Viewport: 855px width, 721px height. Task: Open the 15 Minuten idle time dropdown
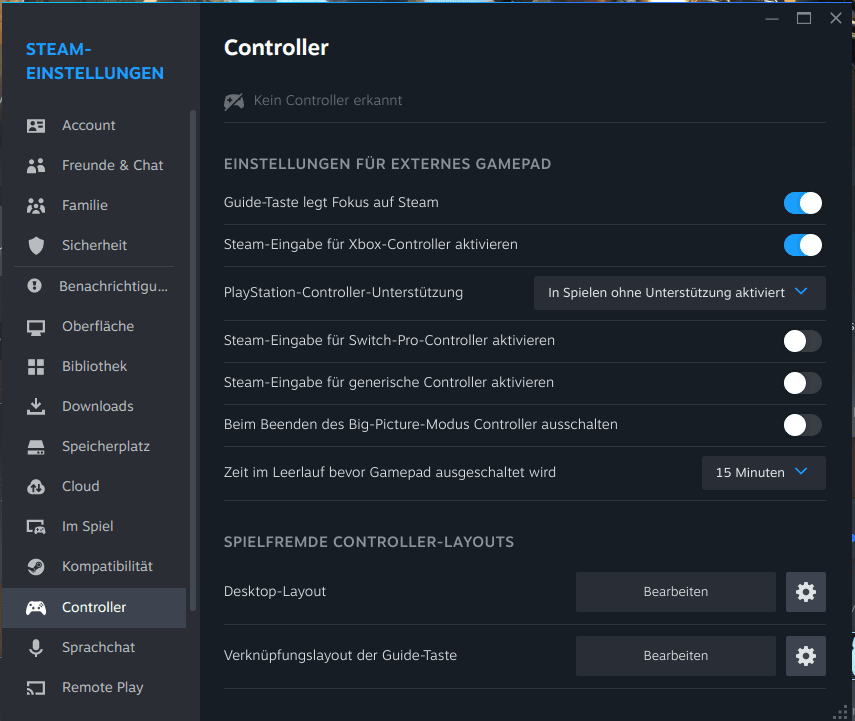pos(763,473)
